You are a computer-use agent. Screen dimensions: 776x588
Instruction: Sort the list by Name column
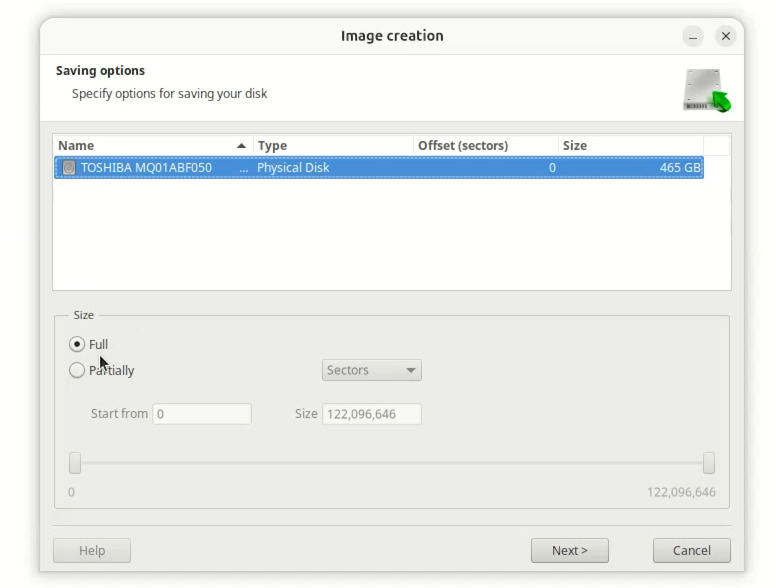153,146
